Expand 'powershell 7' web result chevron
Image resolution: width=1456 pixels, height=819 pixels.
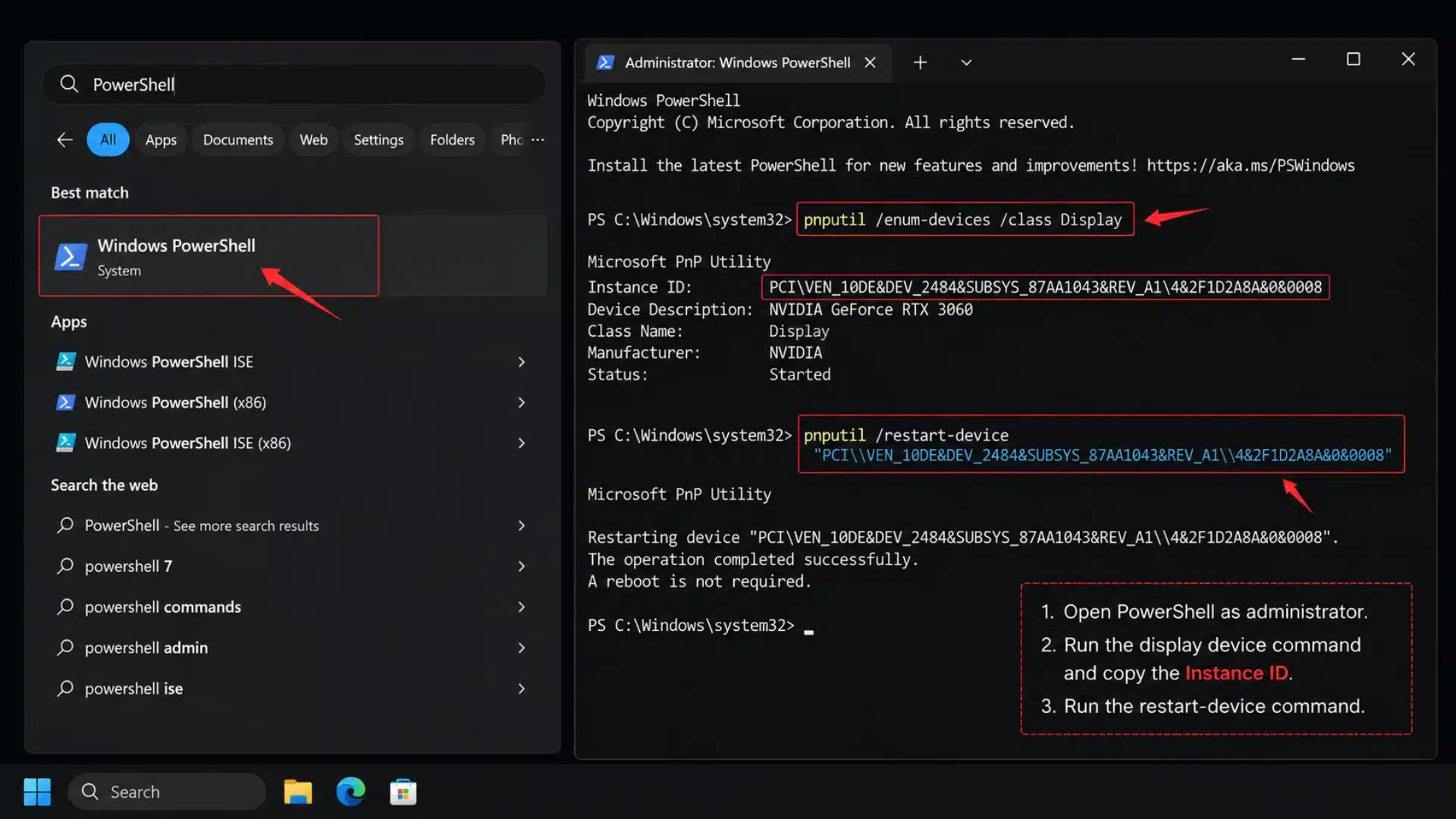click(522, 566)
